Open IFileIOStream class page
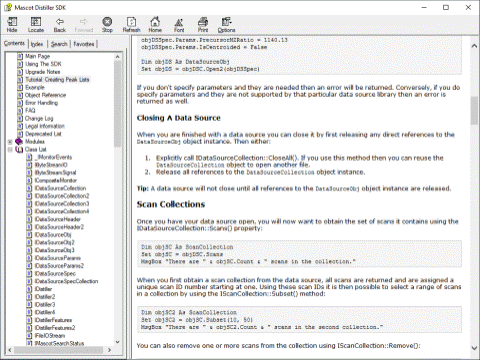Screen dimensions: 480x360 (x=50, y=335)
